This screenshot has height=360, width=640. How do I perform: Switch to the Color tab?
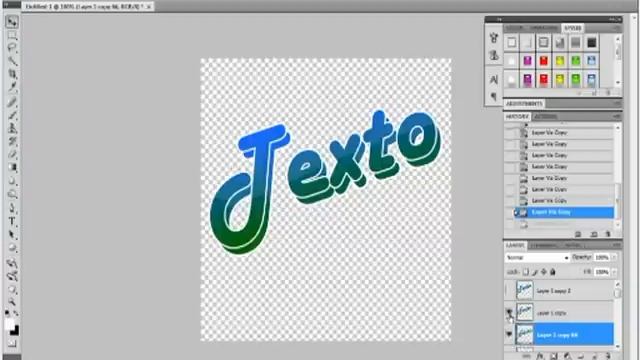[x=514, y=28]
